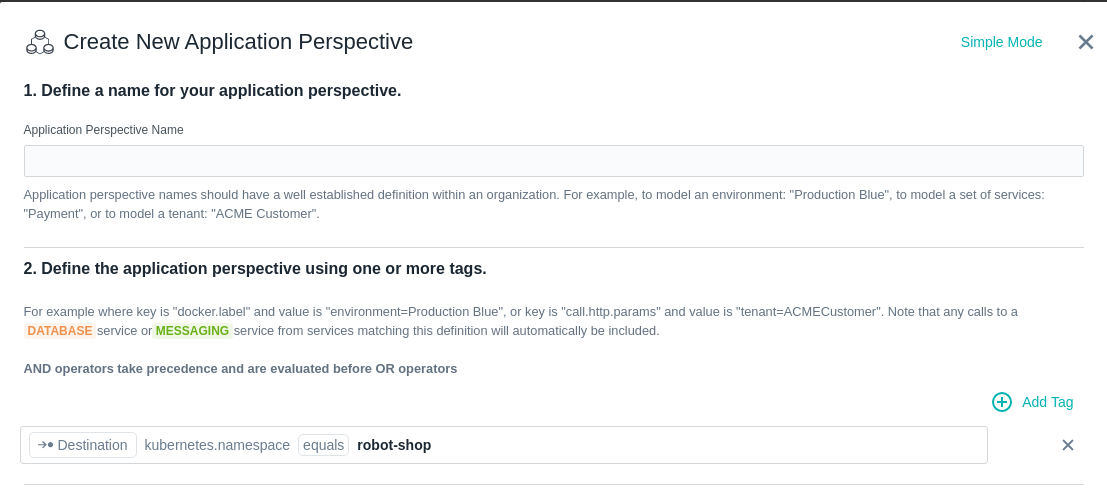
Task: Click the application perspective icon beside the title
Action: point(40,42)
